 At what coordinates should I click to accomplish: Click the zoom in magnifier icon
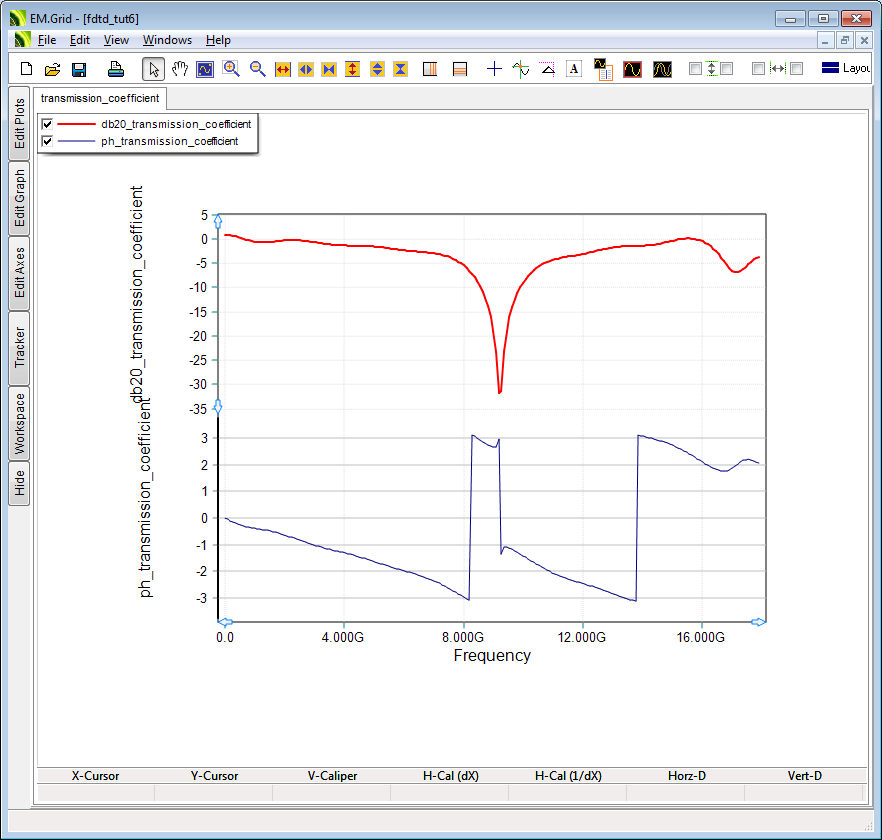click(231, 69)
